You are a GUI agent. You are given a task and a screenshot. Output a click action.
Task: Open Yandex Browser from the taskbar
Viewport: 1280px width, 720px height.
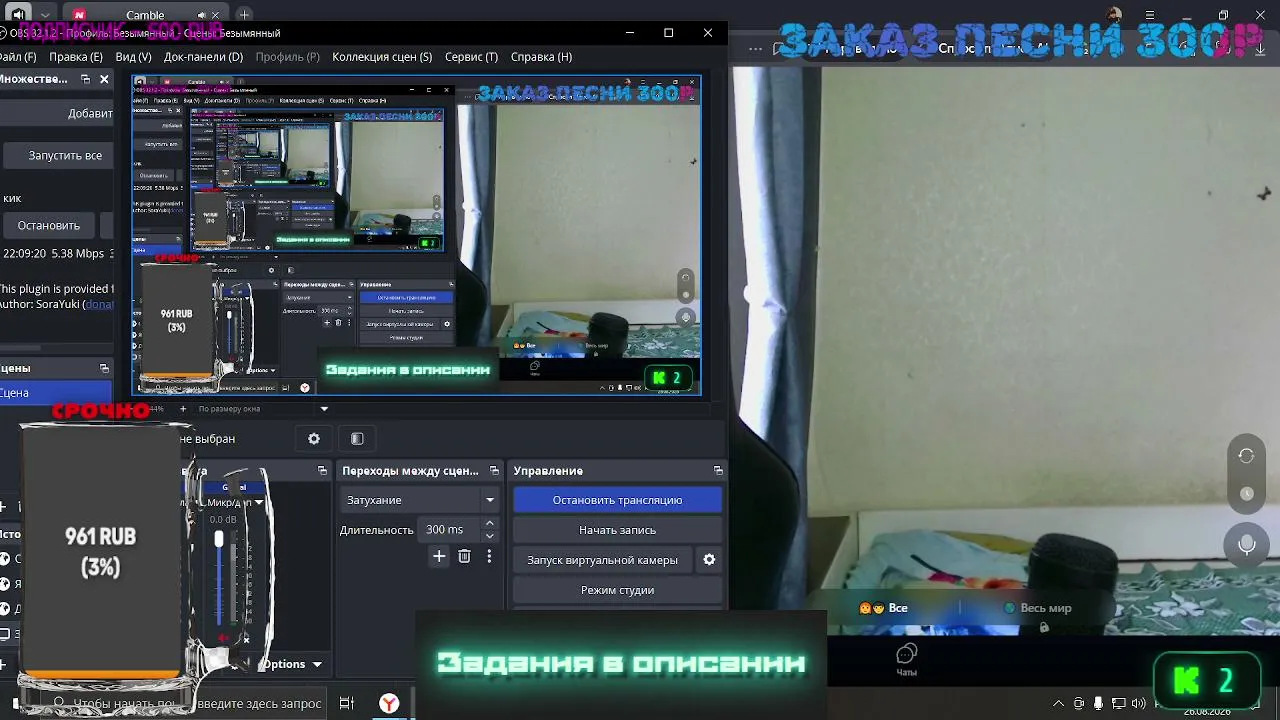[389, 703]
